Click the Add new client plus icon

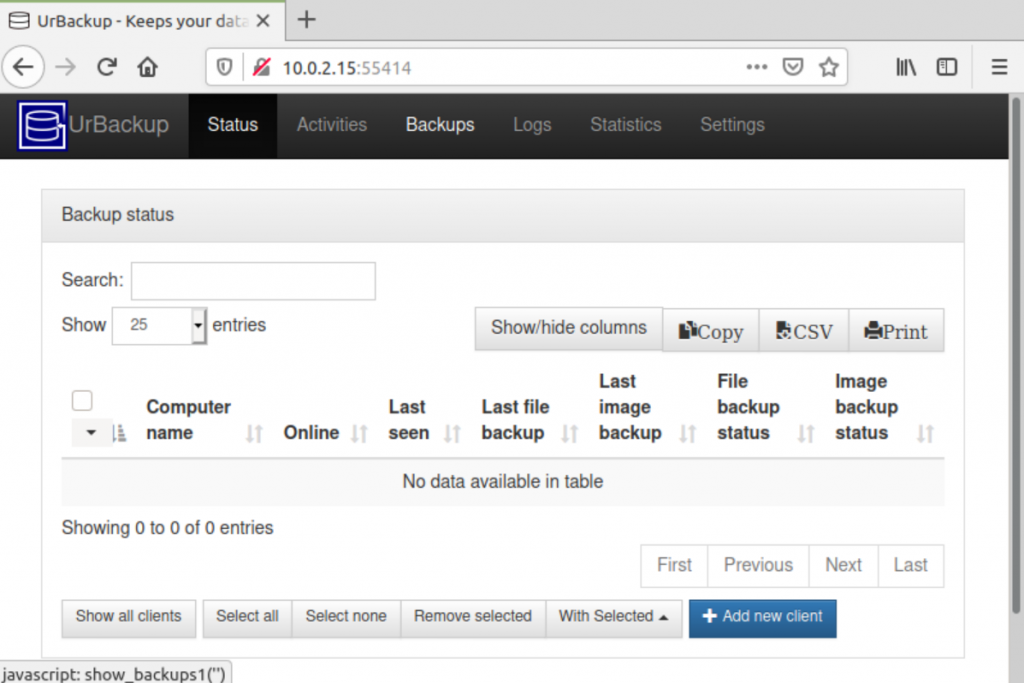coord(710,618)
